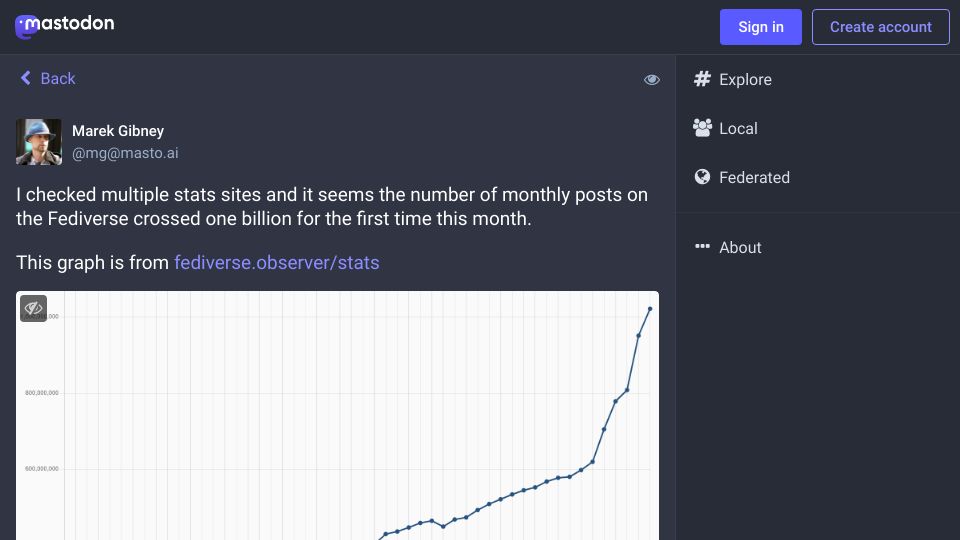The image size is (960, 540).
Task: Click the Create account button
Action: 880,27
